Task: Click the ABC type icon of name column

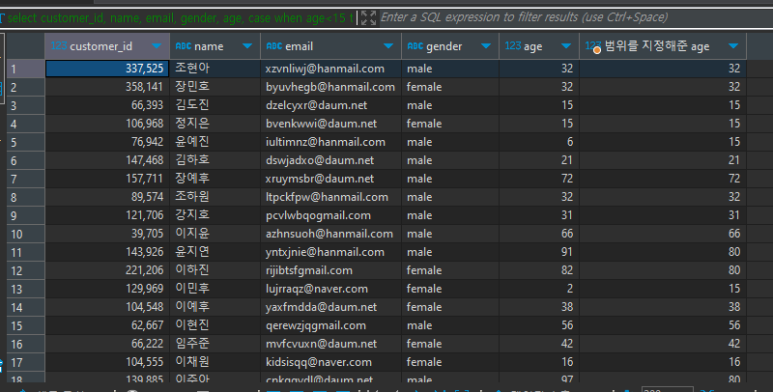Action: click(183, 46)
